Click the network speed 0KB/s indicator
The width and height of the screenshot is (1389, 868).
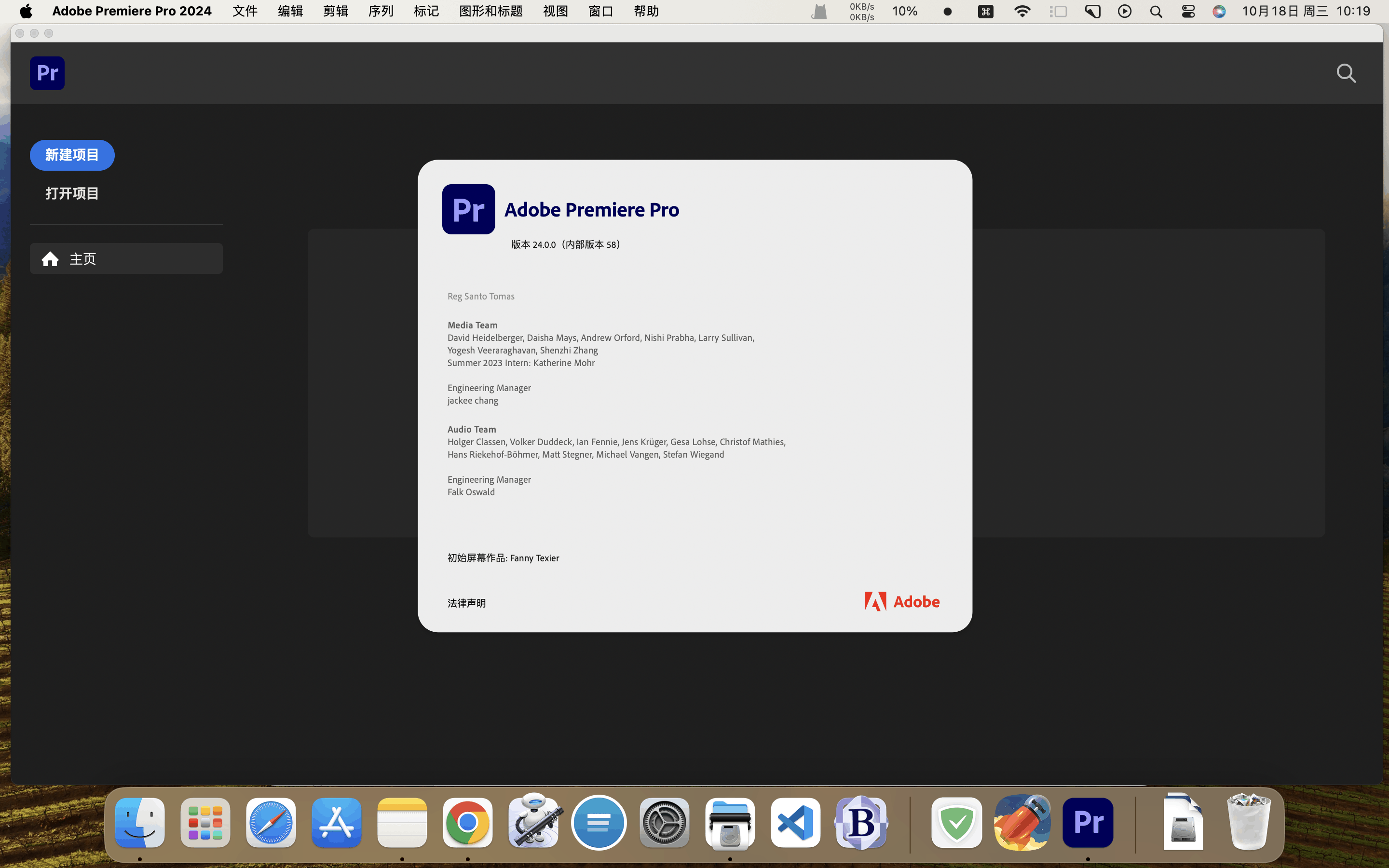point(862,12)
